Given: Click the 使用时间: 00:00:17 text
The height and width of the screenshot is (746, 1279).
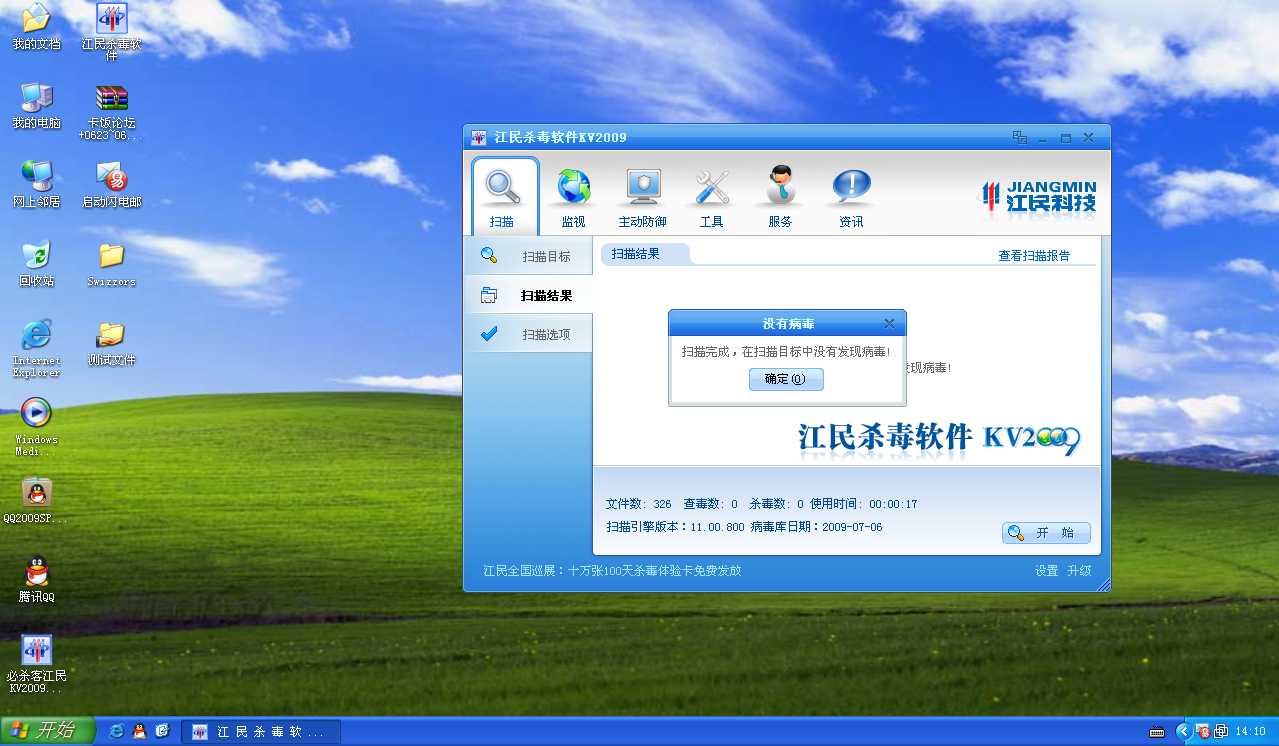Looking at the screenshot, I should (864, 504).
